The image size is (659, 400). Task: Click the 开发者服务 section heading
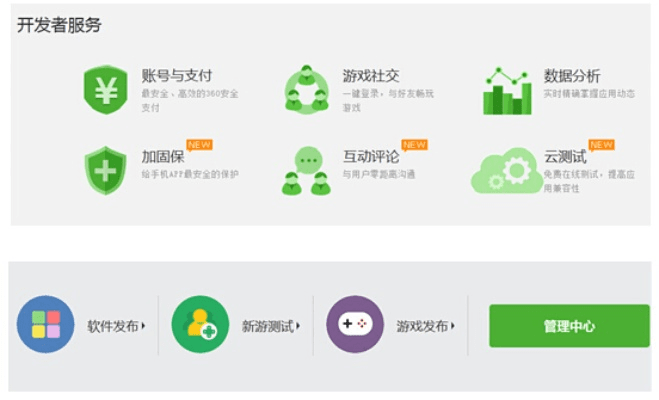59,25
